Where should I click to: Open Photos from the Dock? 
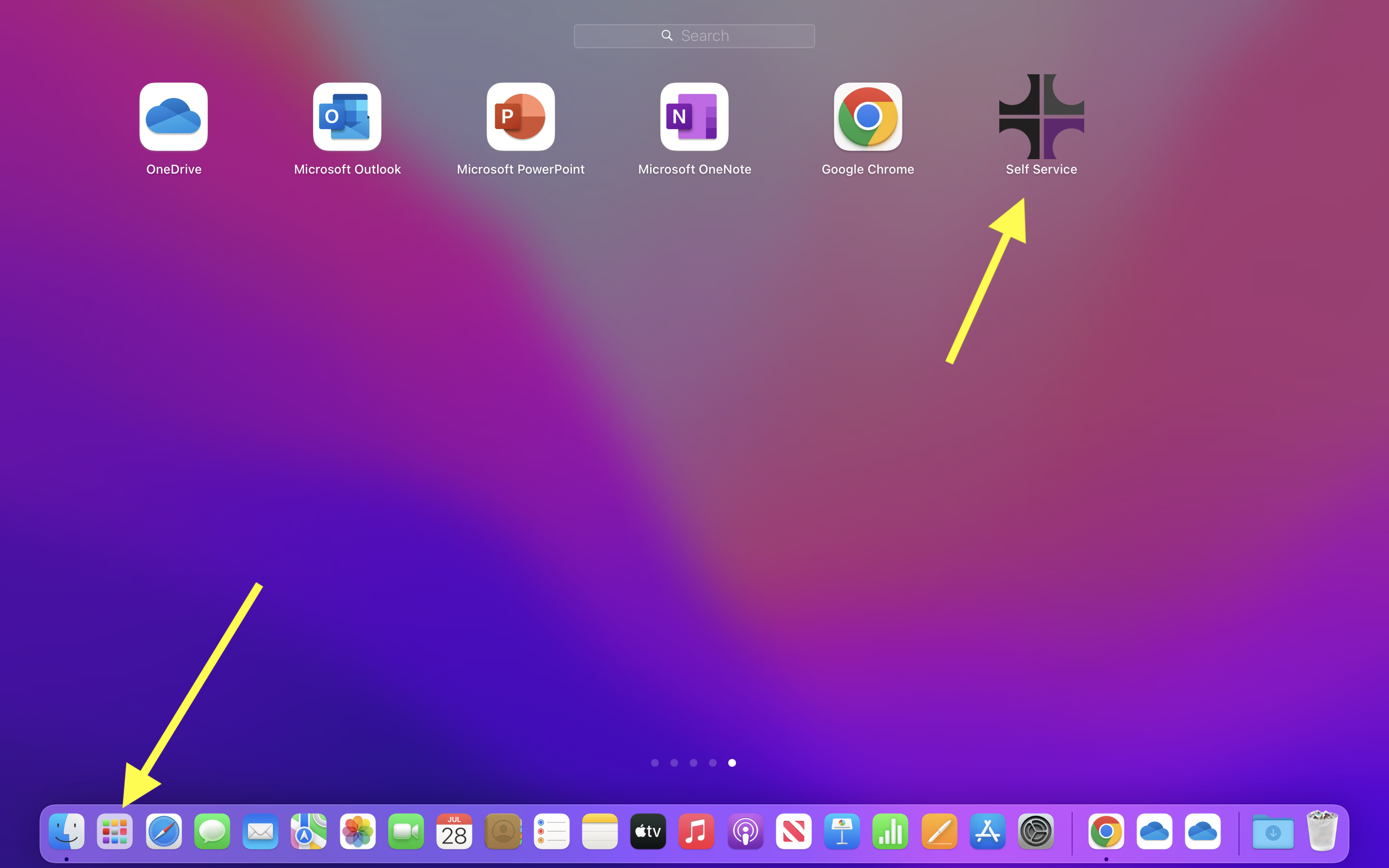click(x=357, y=831)
